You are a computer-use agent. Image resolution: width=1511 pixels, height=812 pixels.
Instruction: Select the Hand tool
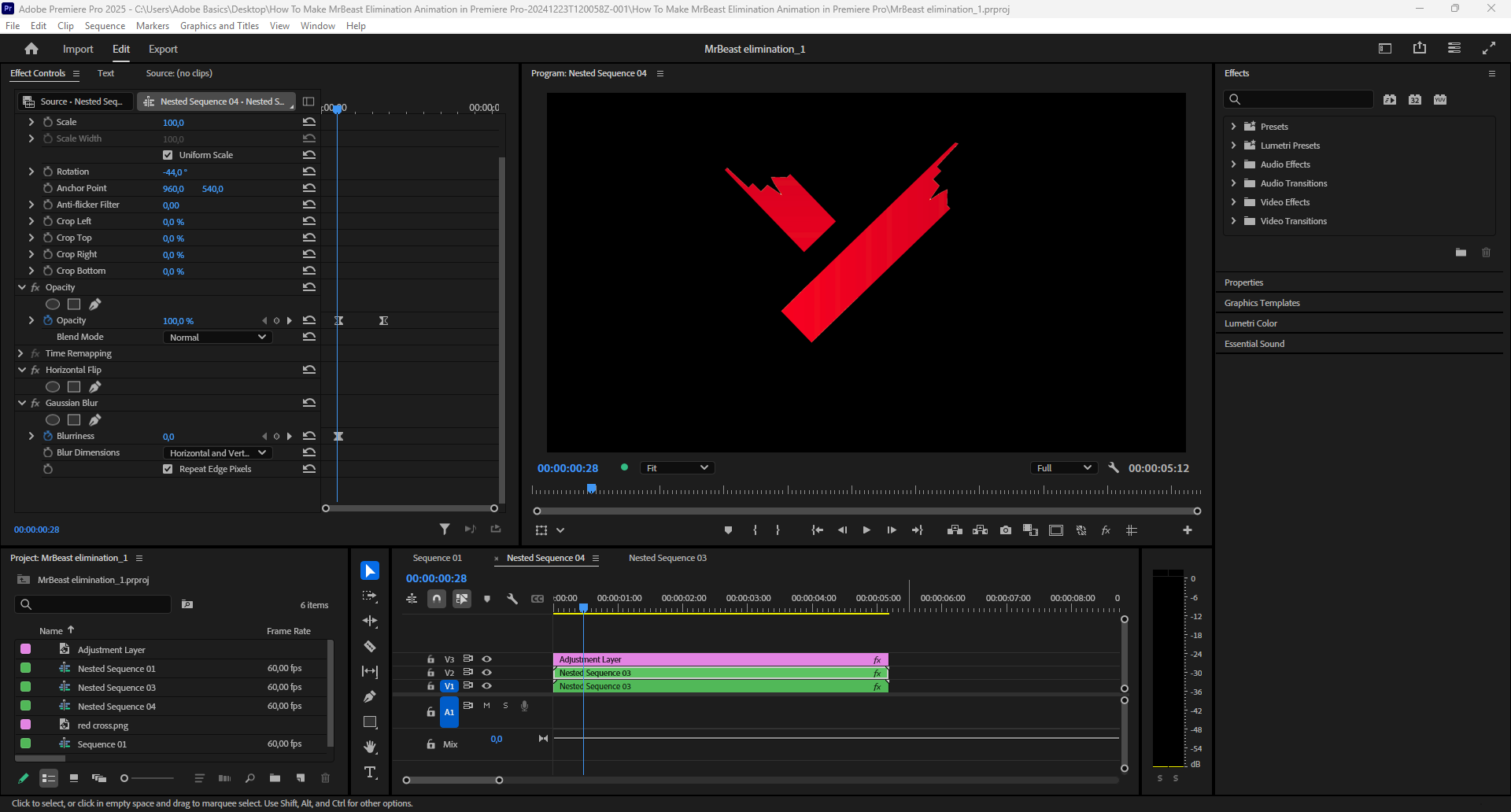click(370, 747)
